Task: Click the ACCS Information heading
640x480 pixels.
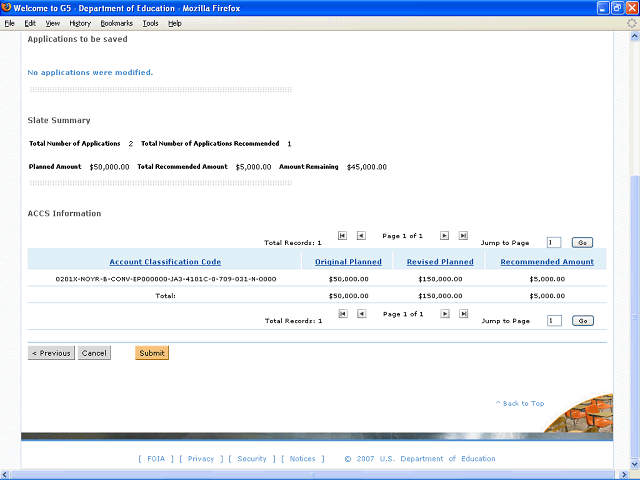Action: [x=64, y=213]
